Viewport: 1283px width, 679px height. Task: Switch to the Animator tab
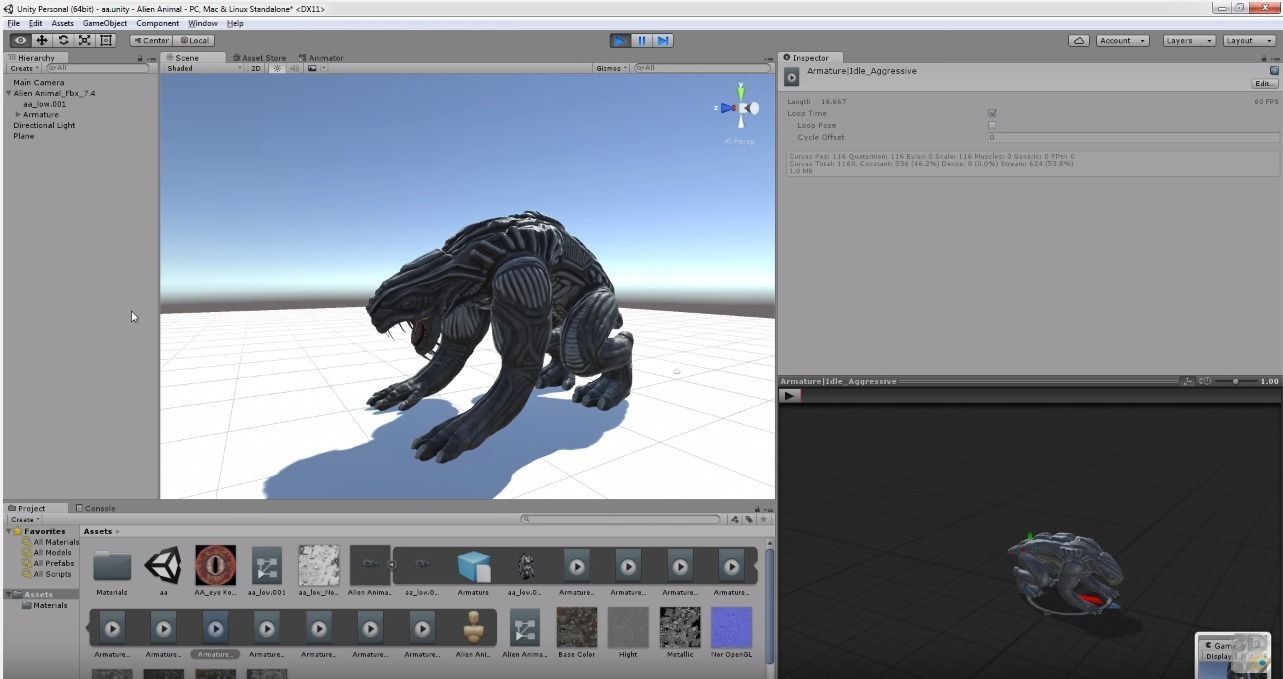[x=321, y=58]
